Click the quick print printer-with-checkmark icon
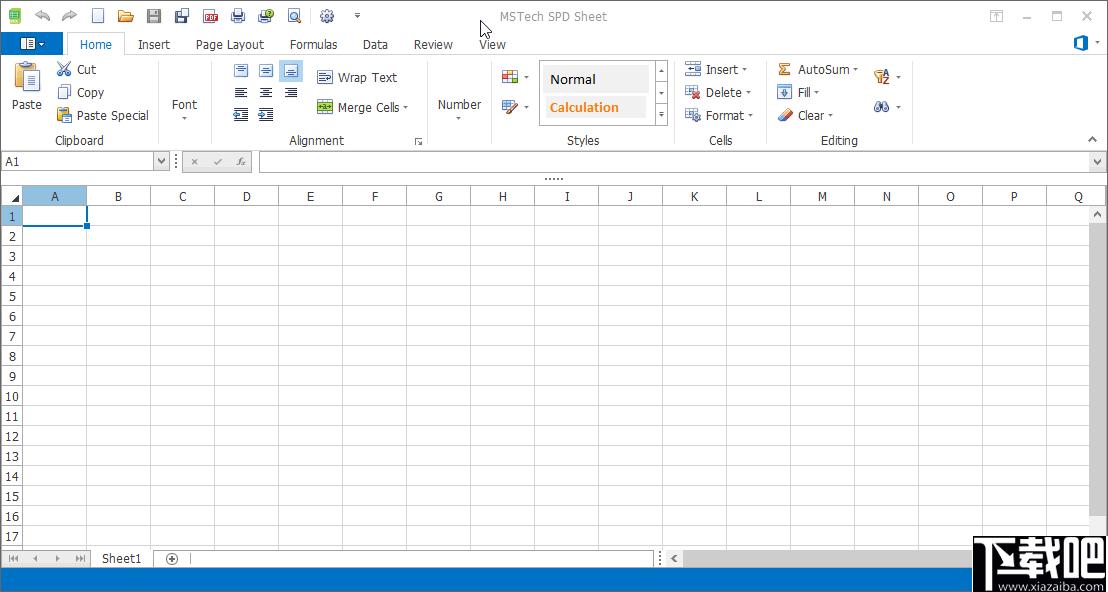1108x592 pixels. pyautogui.click(x=266, y=16)
